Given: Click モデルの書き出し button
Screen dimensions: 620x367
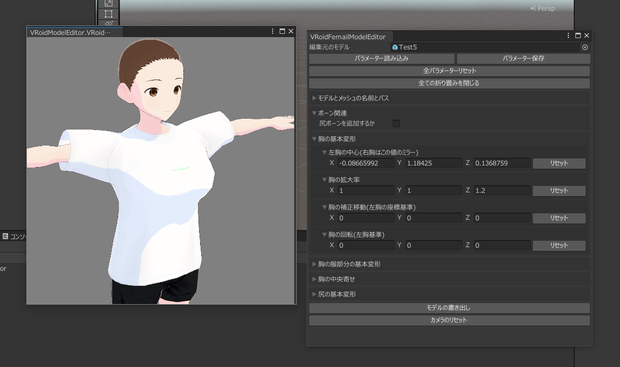Looking at the screenshot, I should coord(450,308).
